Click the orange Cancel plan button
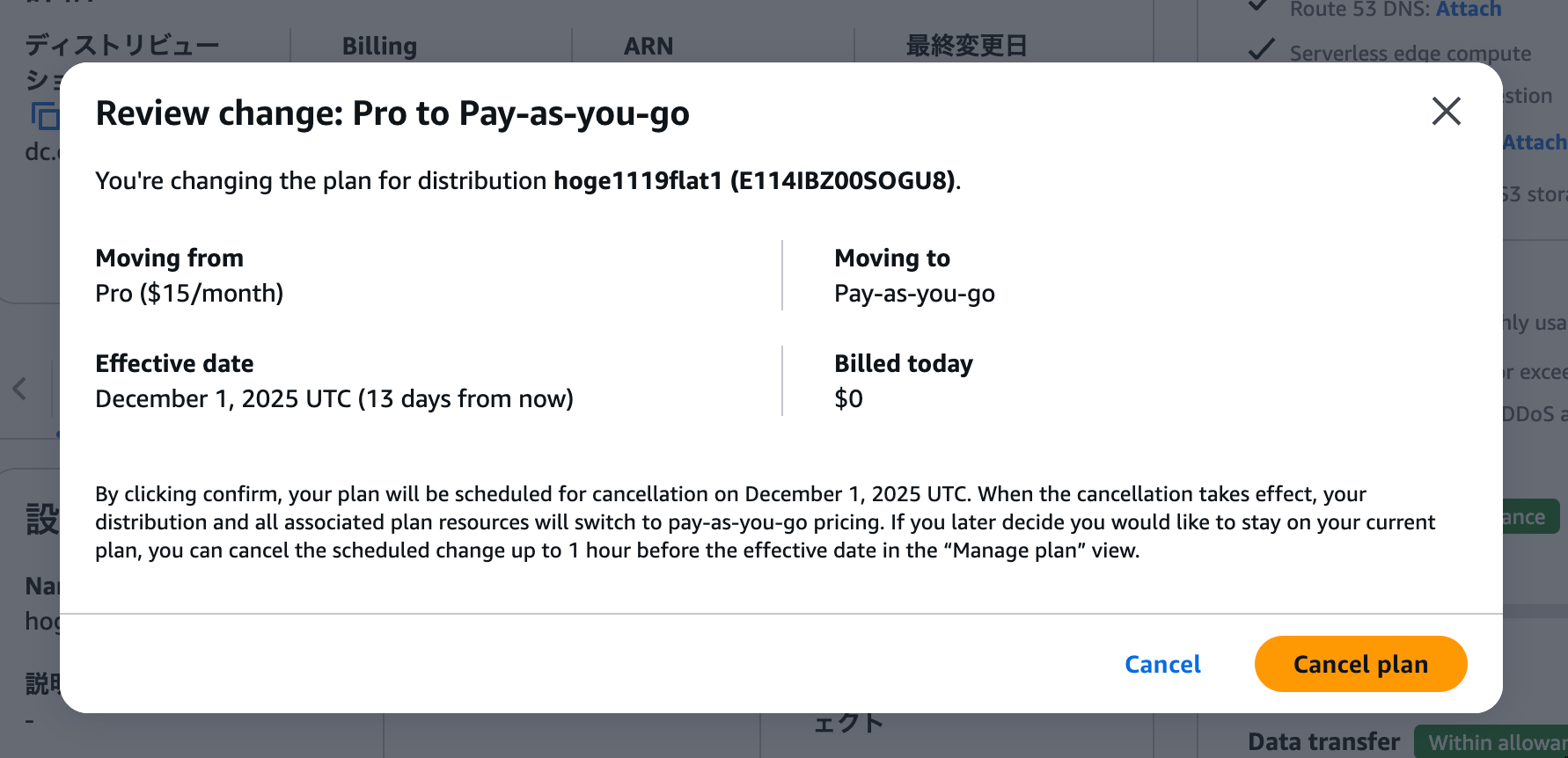Screen dimensions: 1568x758 tap(1360, 664)
